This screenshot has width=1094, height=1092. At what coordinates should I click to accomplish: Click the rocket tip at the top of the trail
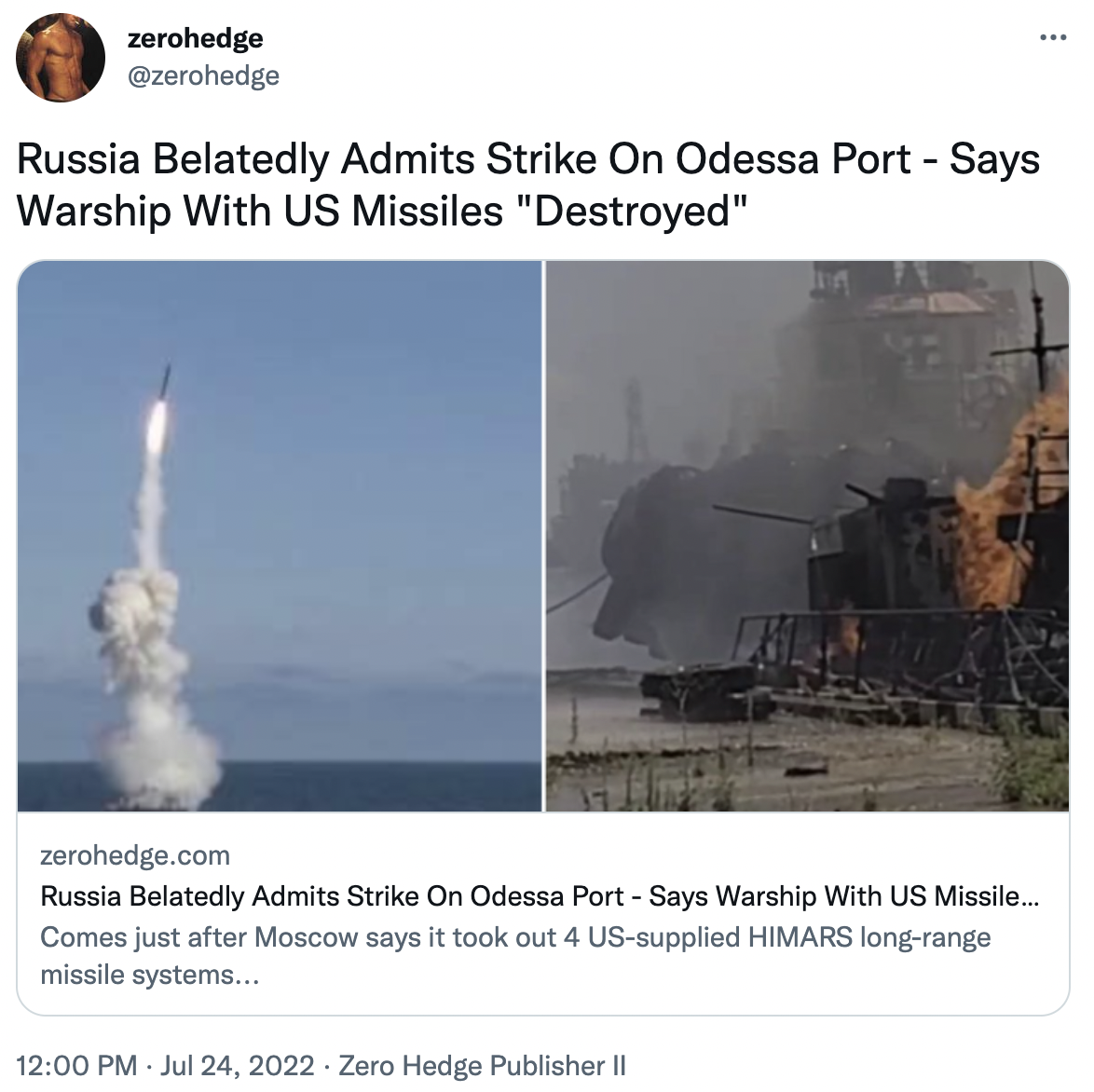click(165, 379)
